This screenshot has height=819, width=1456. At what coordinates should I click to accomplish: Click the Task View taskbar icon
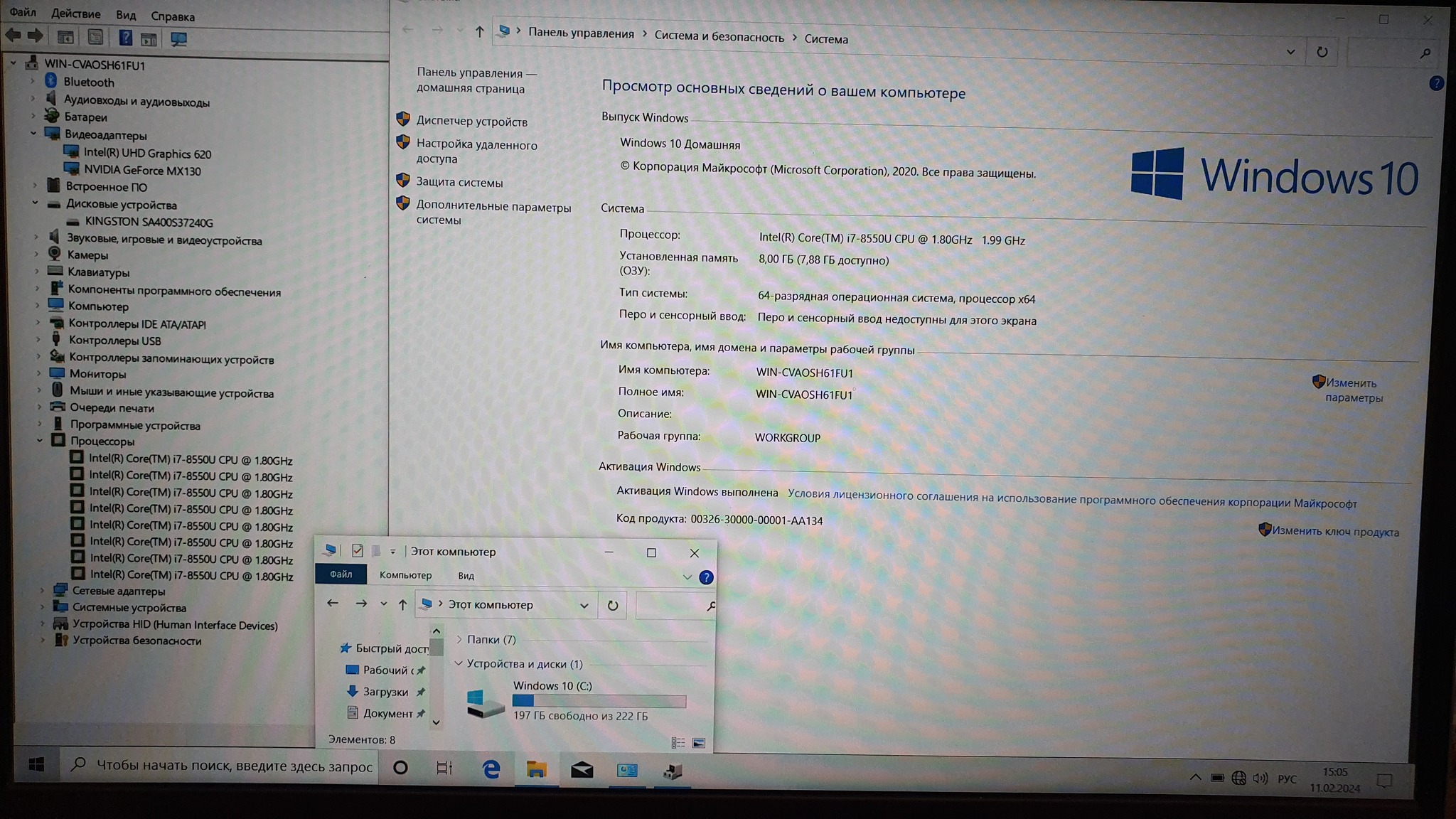click(444, 768)
